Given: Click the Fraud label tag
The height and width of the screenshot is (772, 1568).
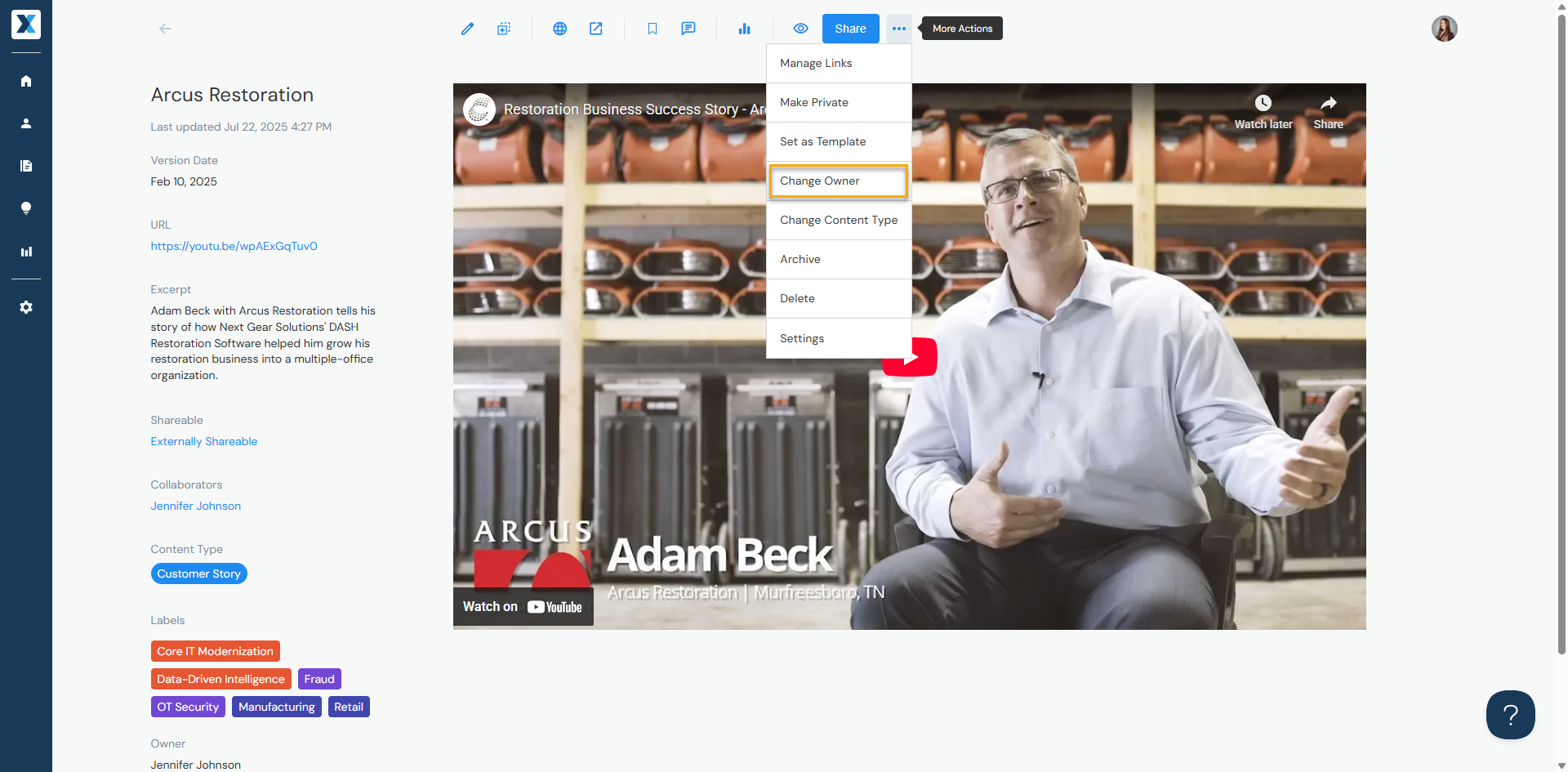Looking at the screenshot, I should [319, 679].
